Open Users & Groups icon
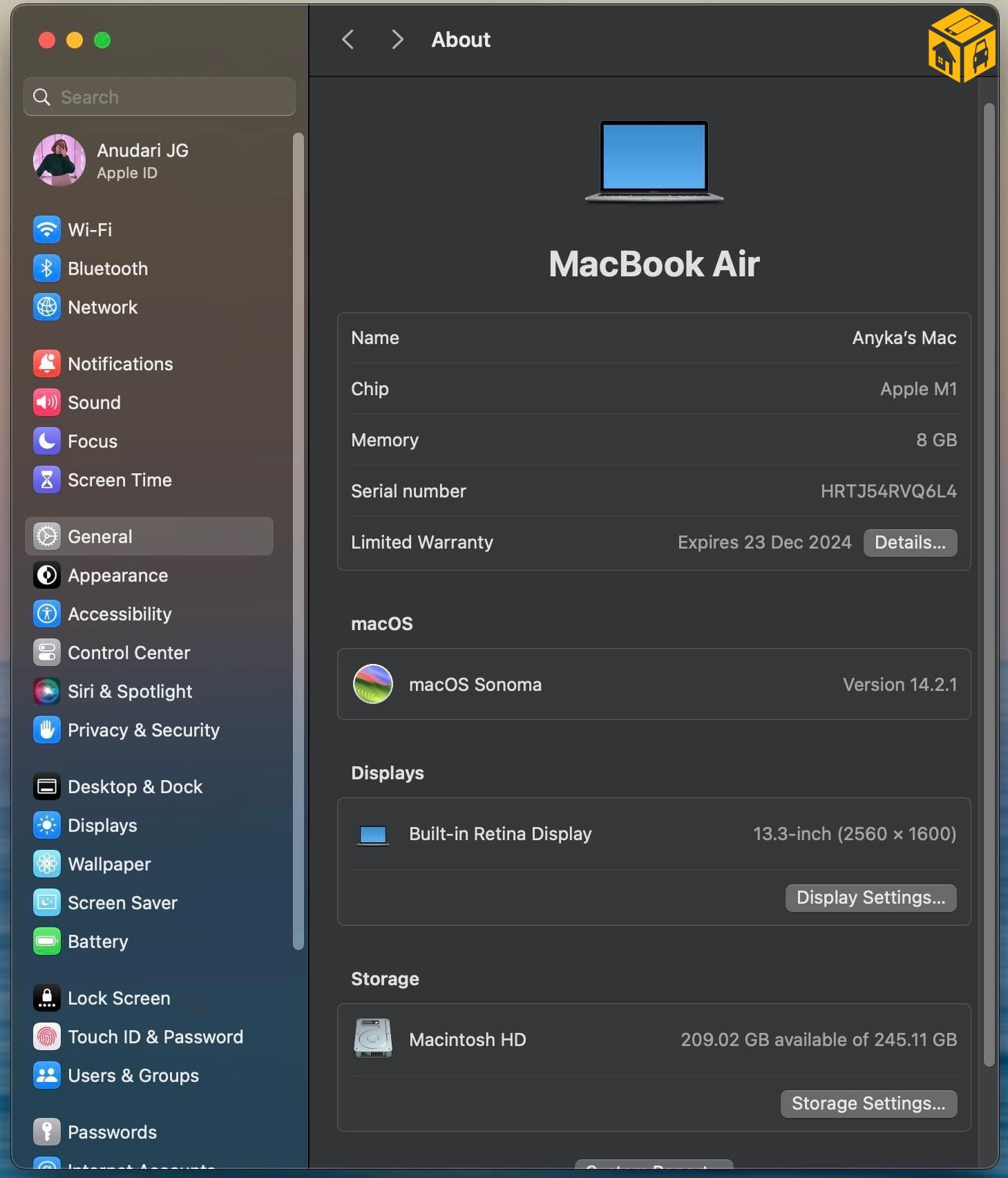1008x1178 pixels. click(47, 1075)
